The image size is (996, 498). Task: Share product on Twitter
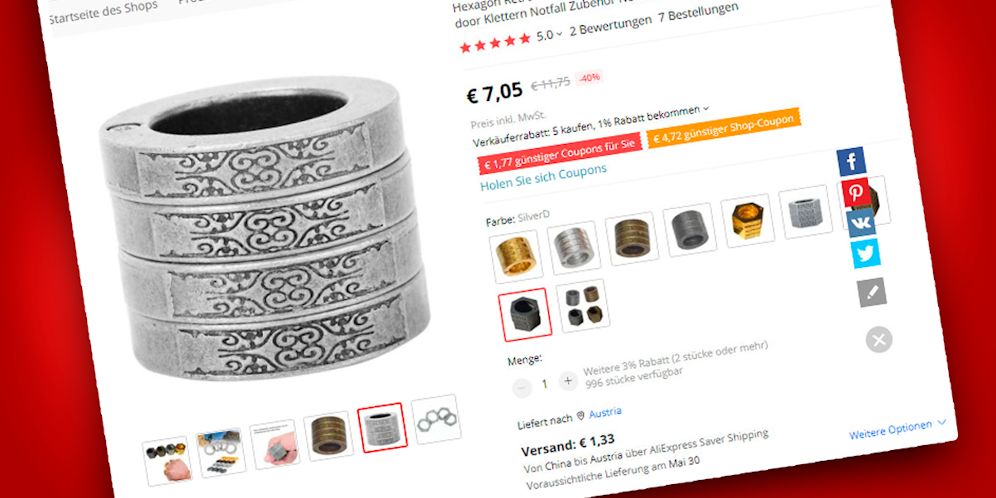point(866,254)
